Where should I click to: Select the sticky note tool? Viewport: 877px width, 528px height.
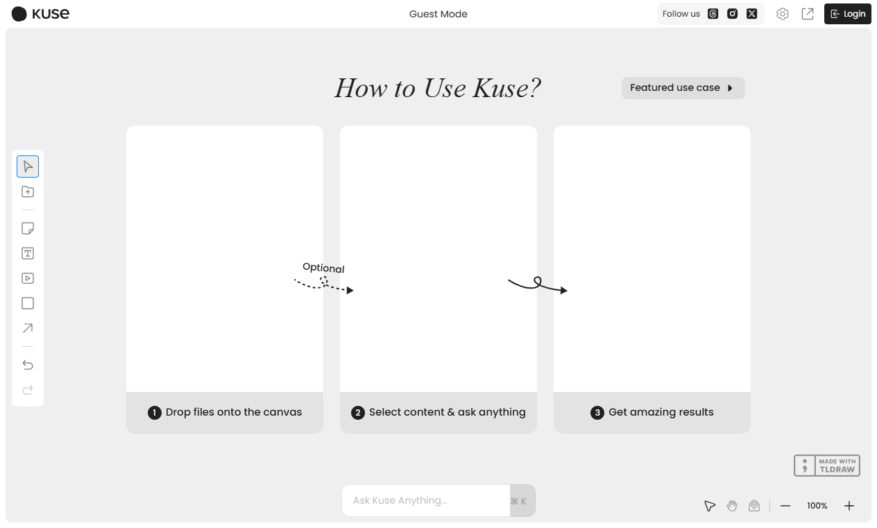coord(27,228)
